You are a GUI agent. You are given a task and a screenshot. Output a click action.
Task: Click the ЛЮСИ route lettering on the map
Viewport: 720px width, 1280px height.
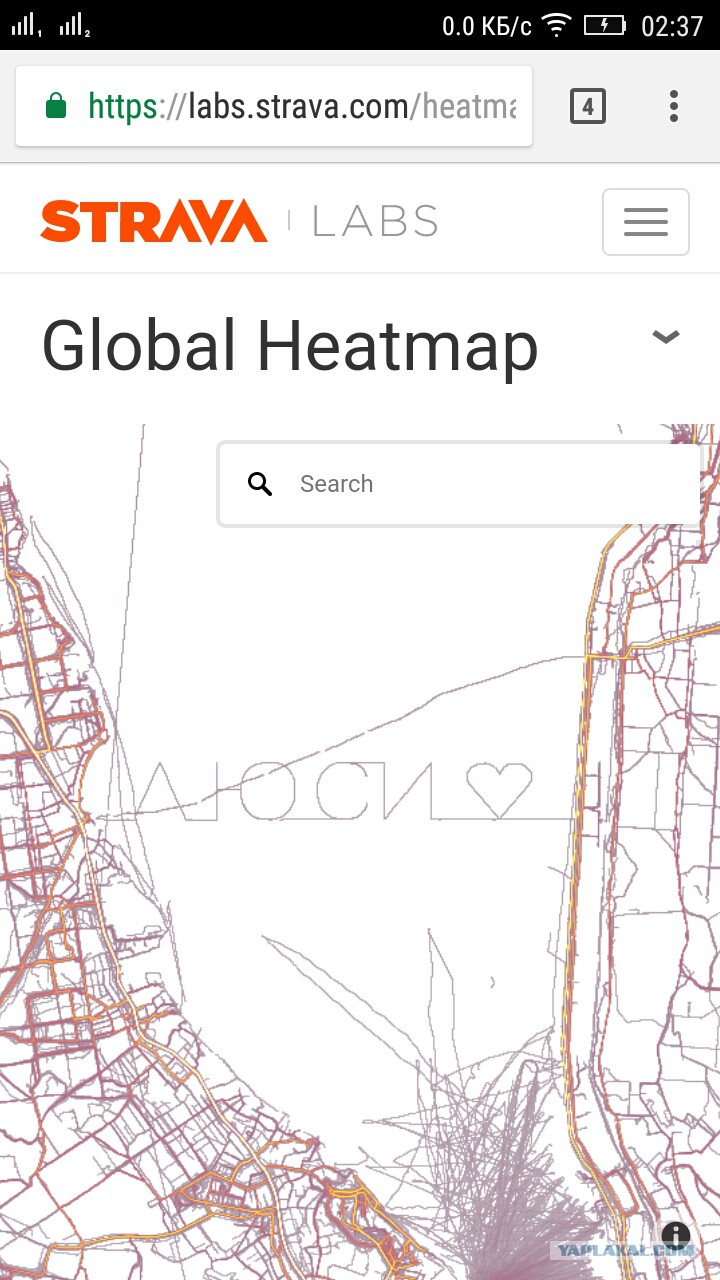[x=285, y=790]
